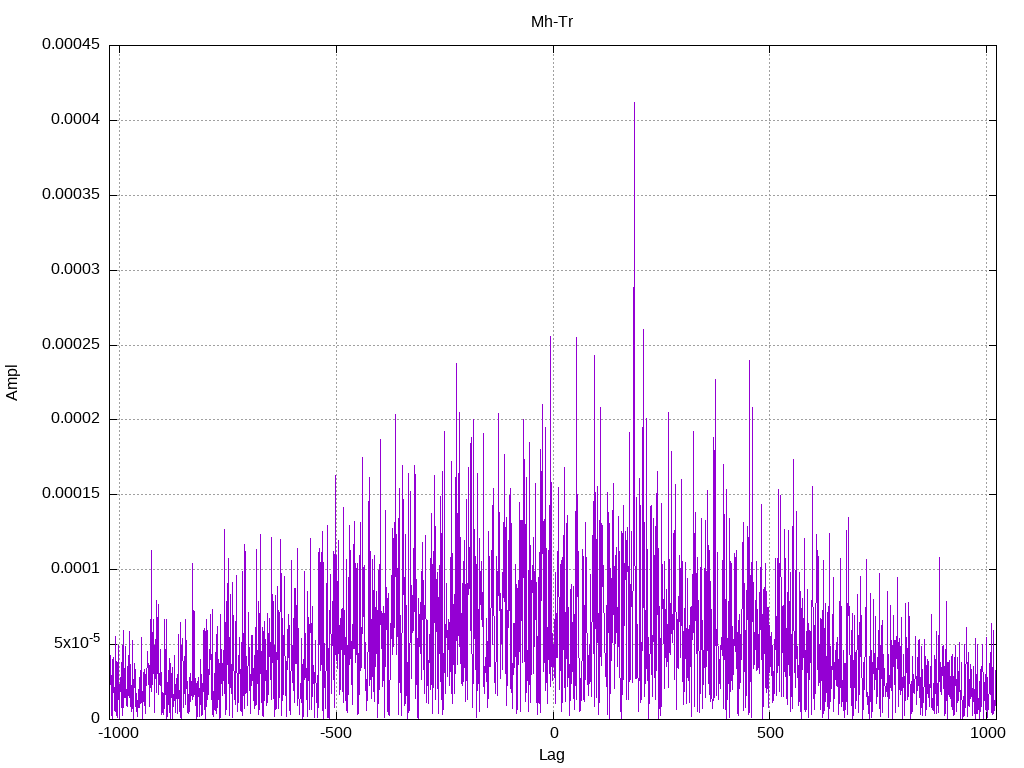Click the plot title Mh-Tr
The width and height of the screenshot is (1024, 768).
552,22
